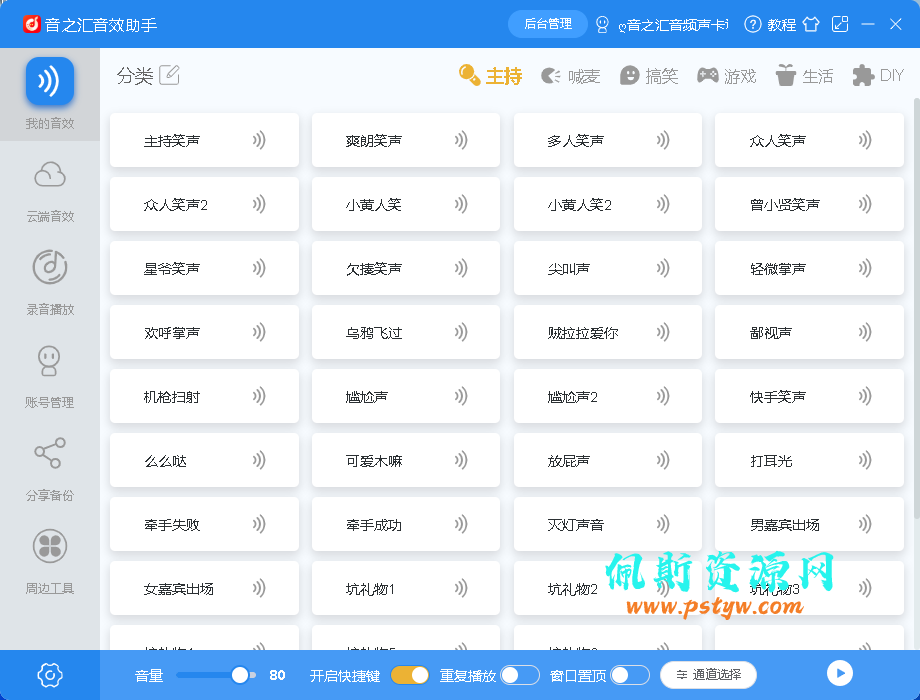This screenshot has height=700, width=920.
Task: Play sound icon on 尖叫声 card
Action: (x=662, y=268)
